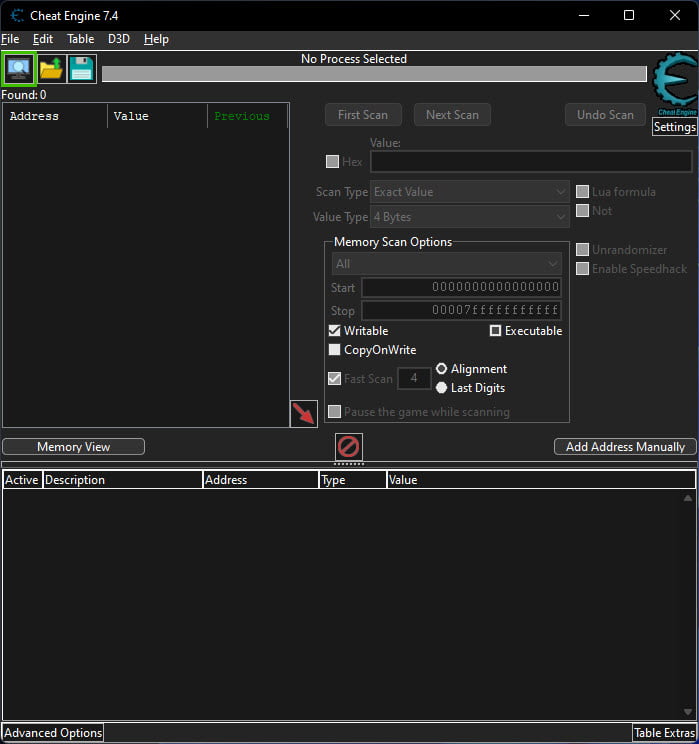Open the process list computer icon
This screenshot has height=744, width=699.
click(19, 69)
